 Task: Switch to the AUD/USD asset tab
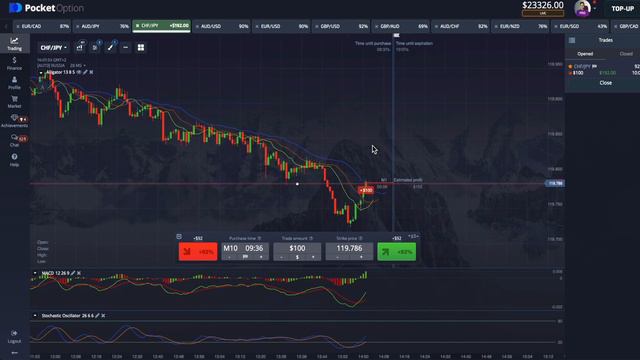[x=222, y=26]
